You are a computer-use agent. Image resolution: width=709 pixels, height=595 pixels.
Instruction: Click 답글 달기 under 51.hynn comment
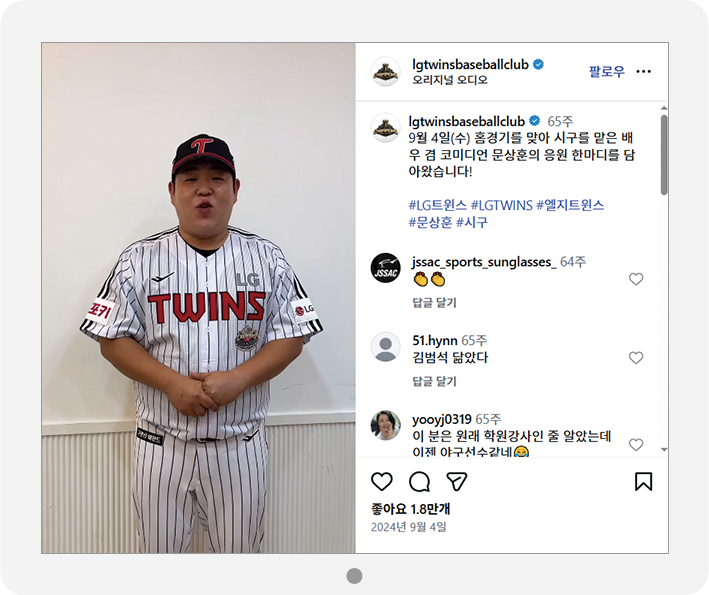[435, 381]
